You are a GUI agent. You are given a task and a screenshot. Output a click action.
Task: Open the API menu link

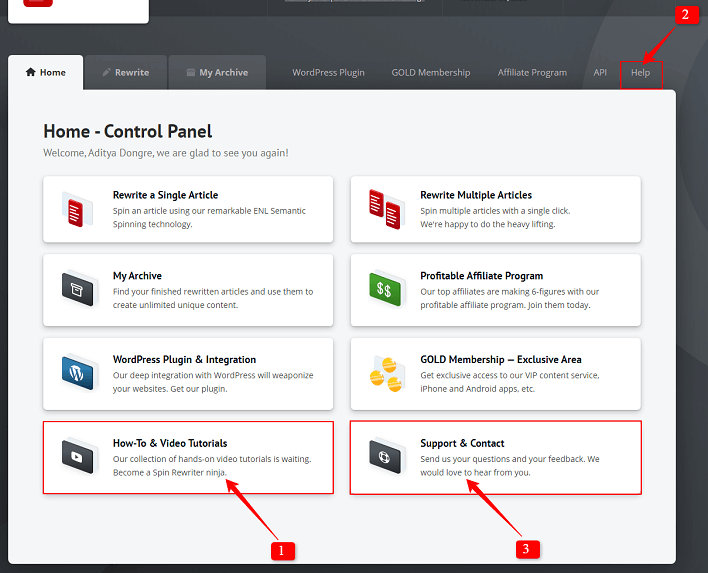tap(600, 73)
